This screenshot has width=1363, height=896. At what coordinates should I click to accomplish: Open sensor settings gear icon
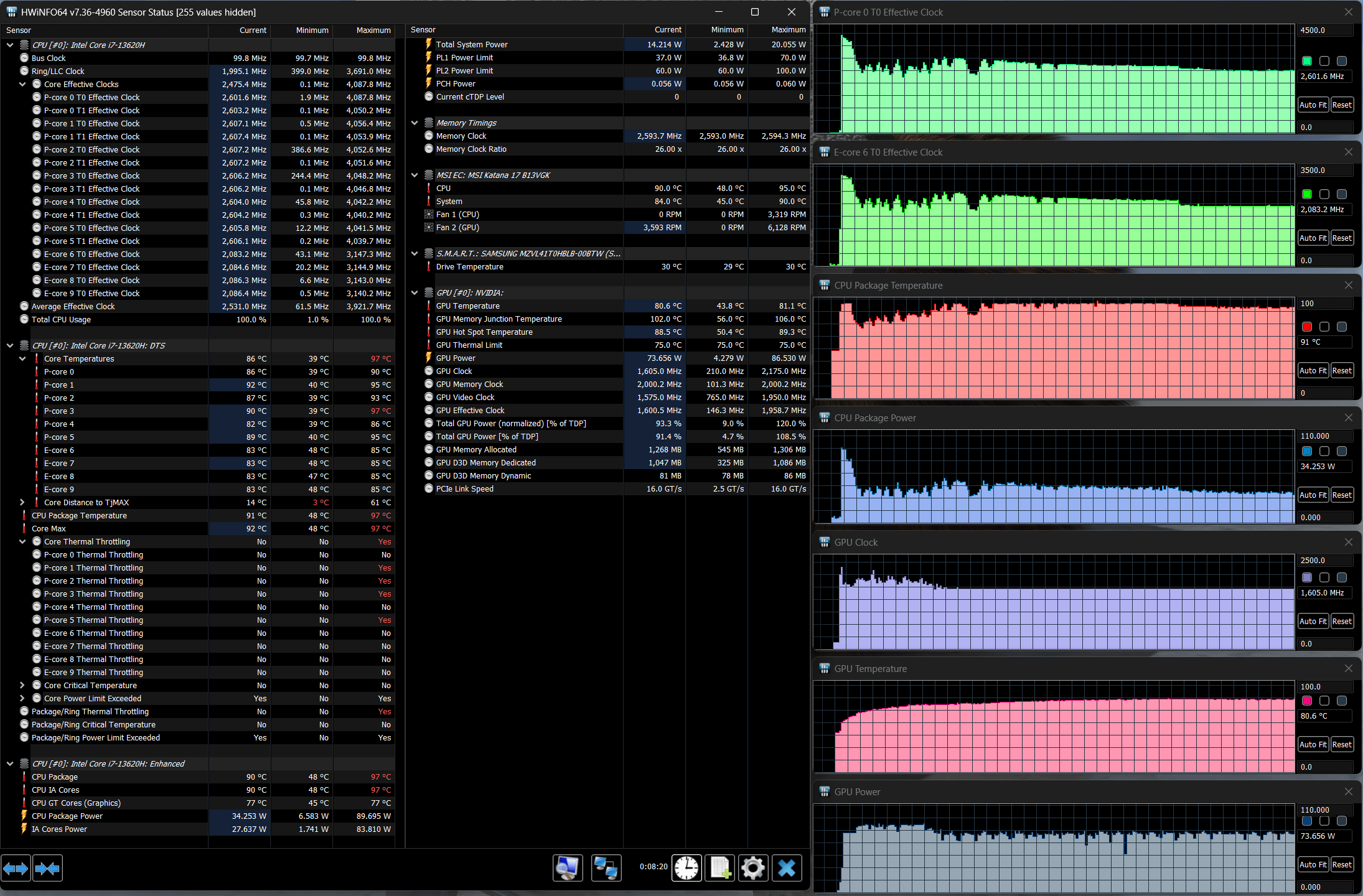pyautogui.click(x=752, y=868)
